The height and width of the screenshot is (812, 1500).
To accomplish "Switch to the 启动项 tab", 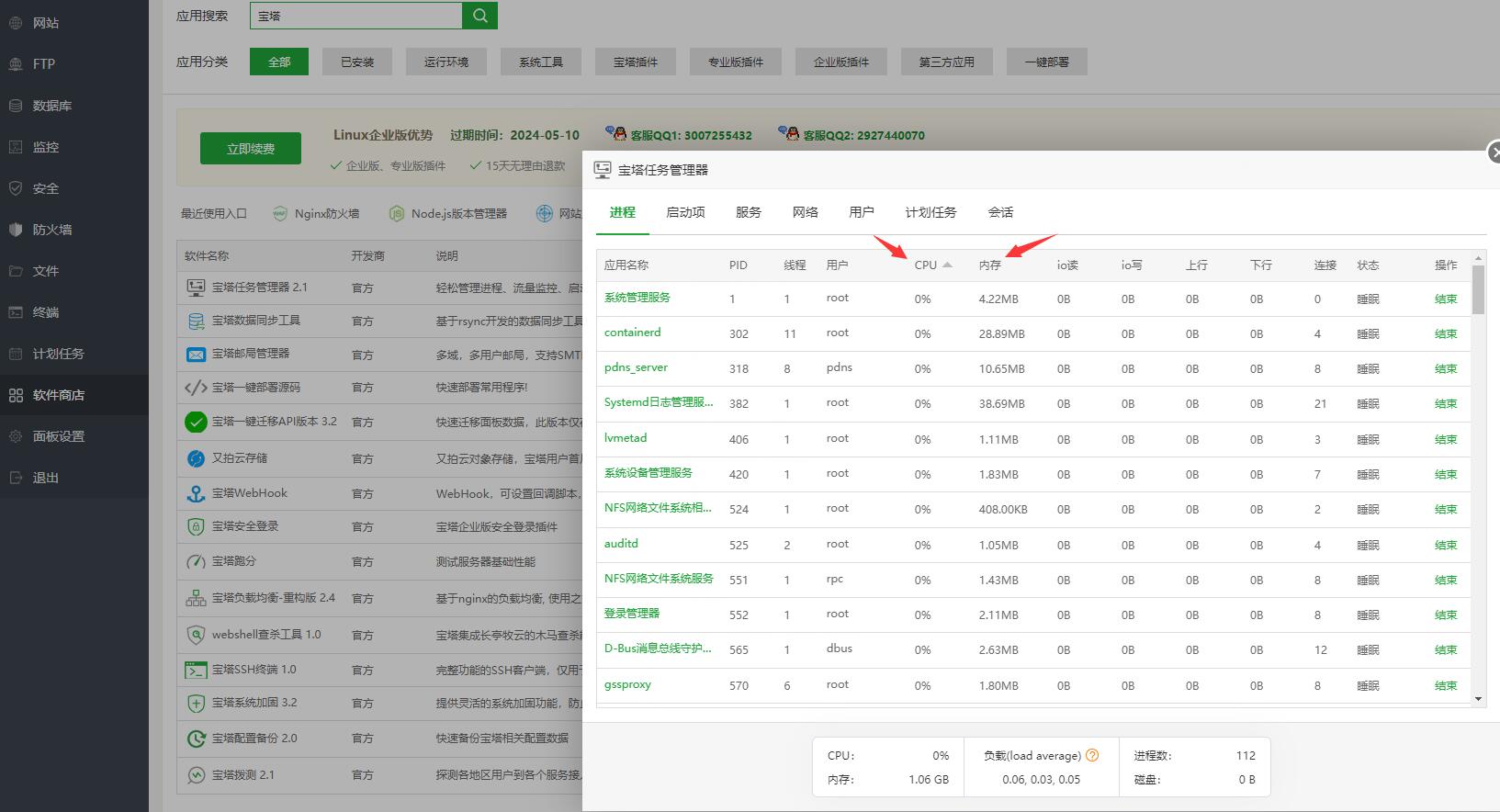I will 685,212.
